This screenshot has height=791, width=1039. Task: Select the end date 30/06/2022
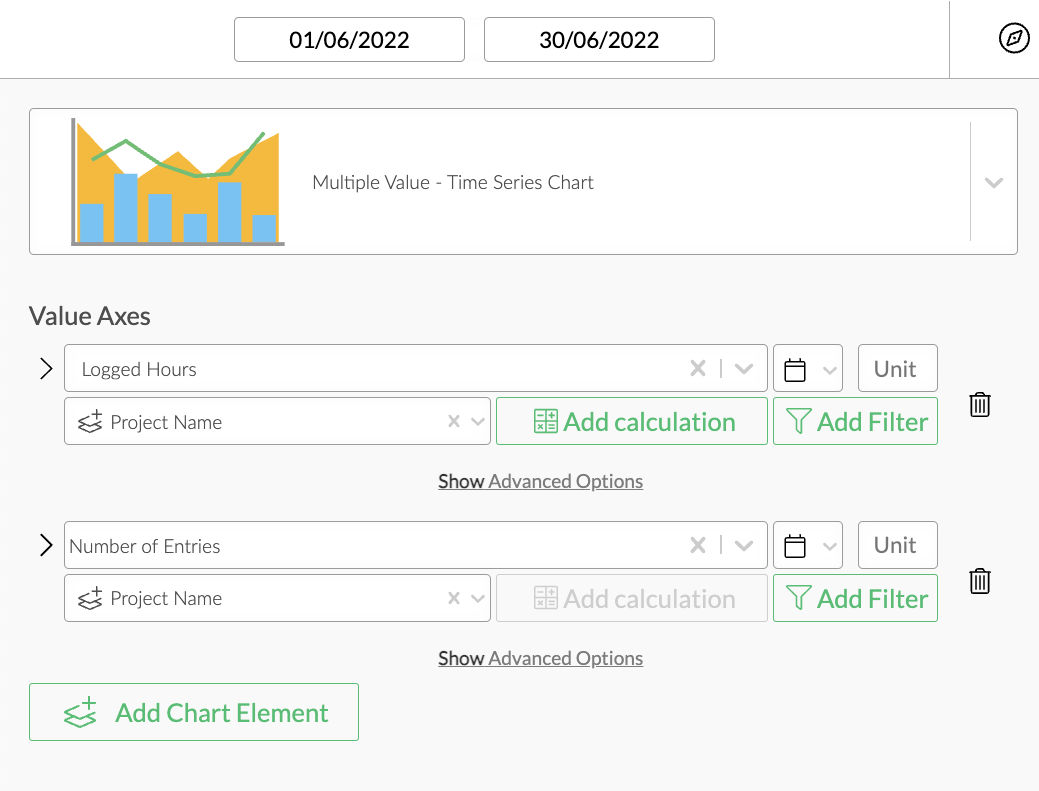point(598,39)
